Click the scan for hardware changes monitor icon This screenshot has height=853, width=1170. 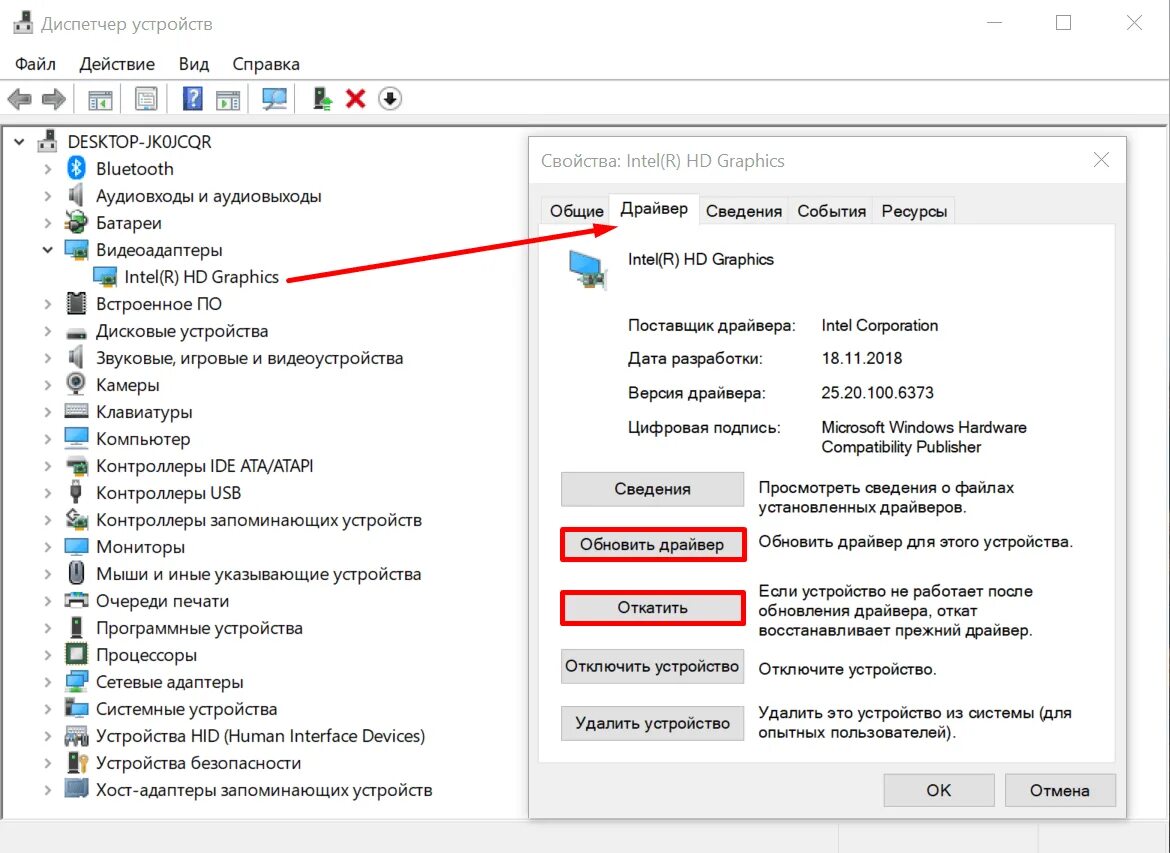point(274,99)
